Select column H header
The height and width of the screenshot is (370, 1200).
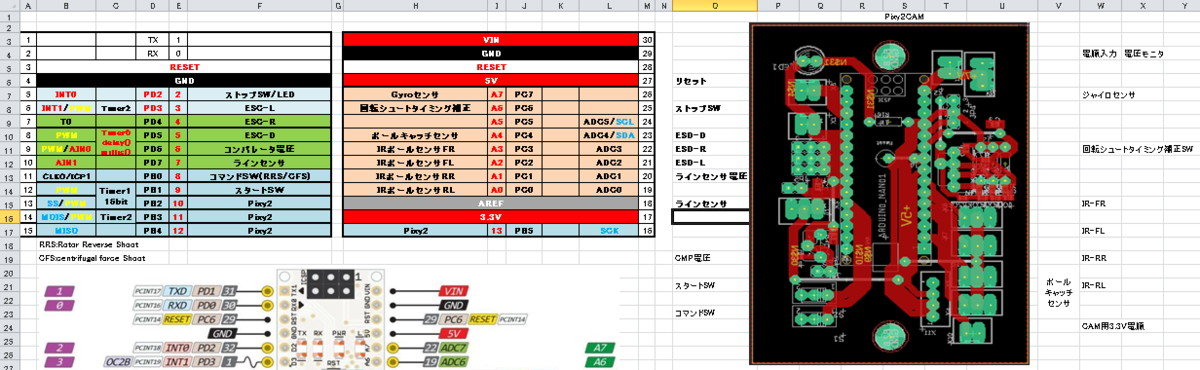(414, 6)
